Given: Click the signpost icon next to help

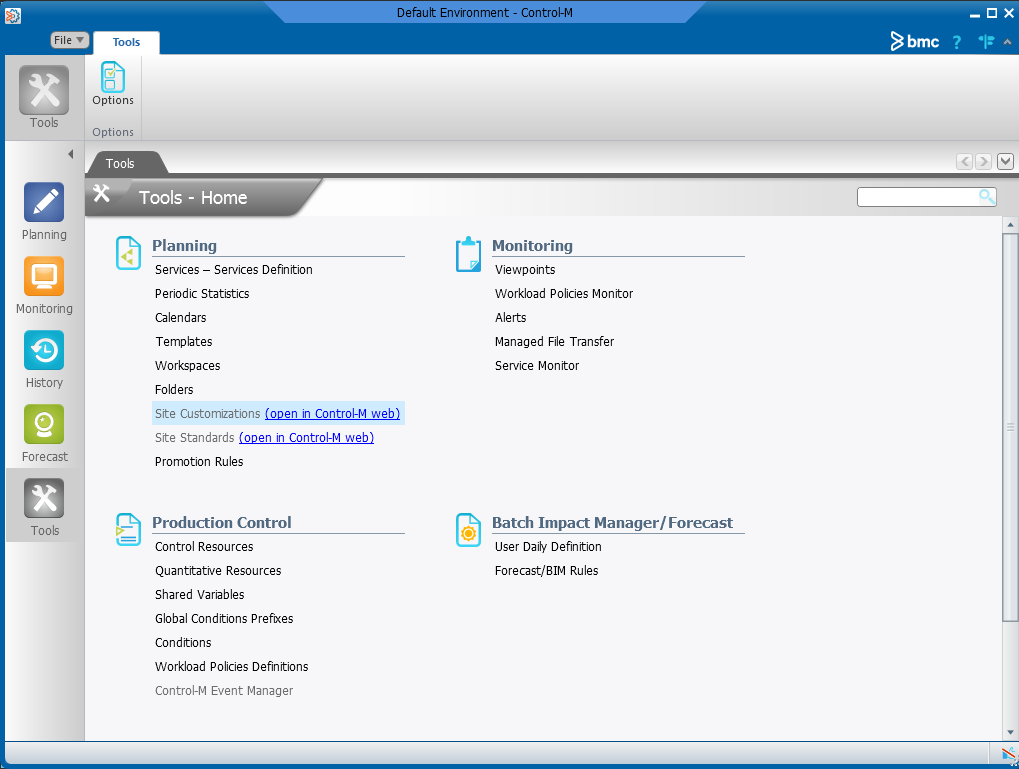Looking at the screenshot, I should pyautogui.click(x=986, y=42).
